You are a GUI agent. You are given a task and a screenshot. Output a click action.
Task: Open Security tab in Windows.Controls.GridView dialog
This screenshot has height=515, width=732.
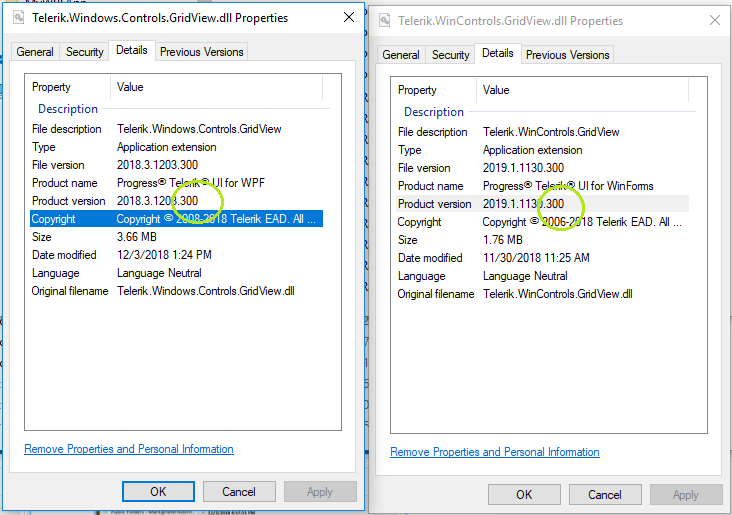84,52
